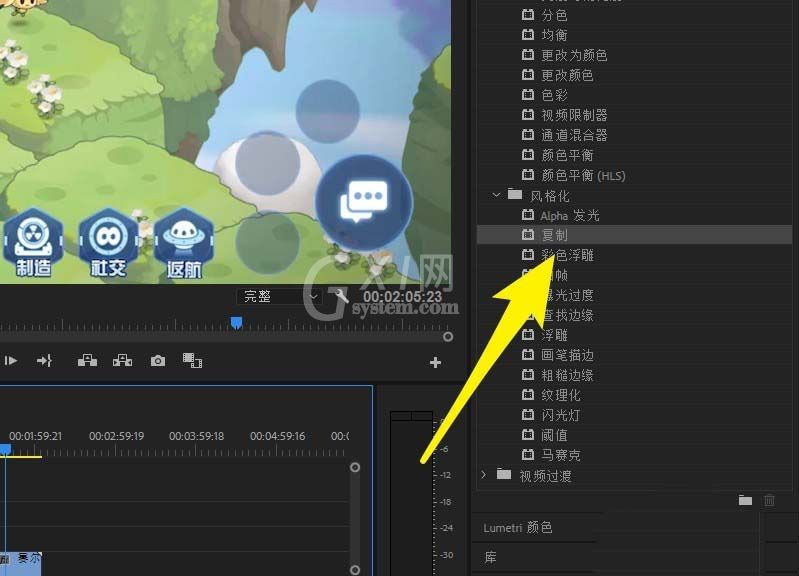Select the 更改为颜色 effect
The width and height of the screenshot is (799, 576).
click(x=574, y=55)
